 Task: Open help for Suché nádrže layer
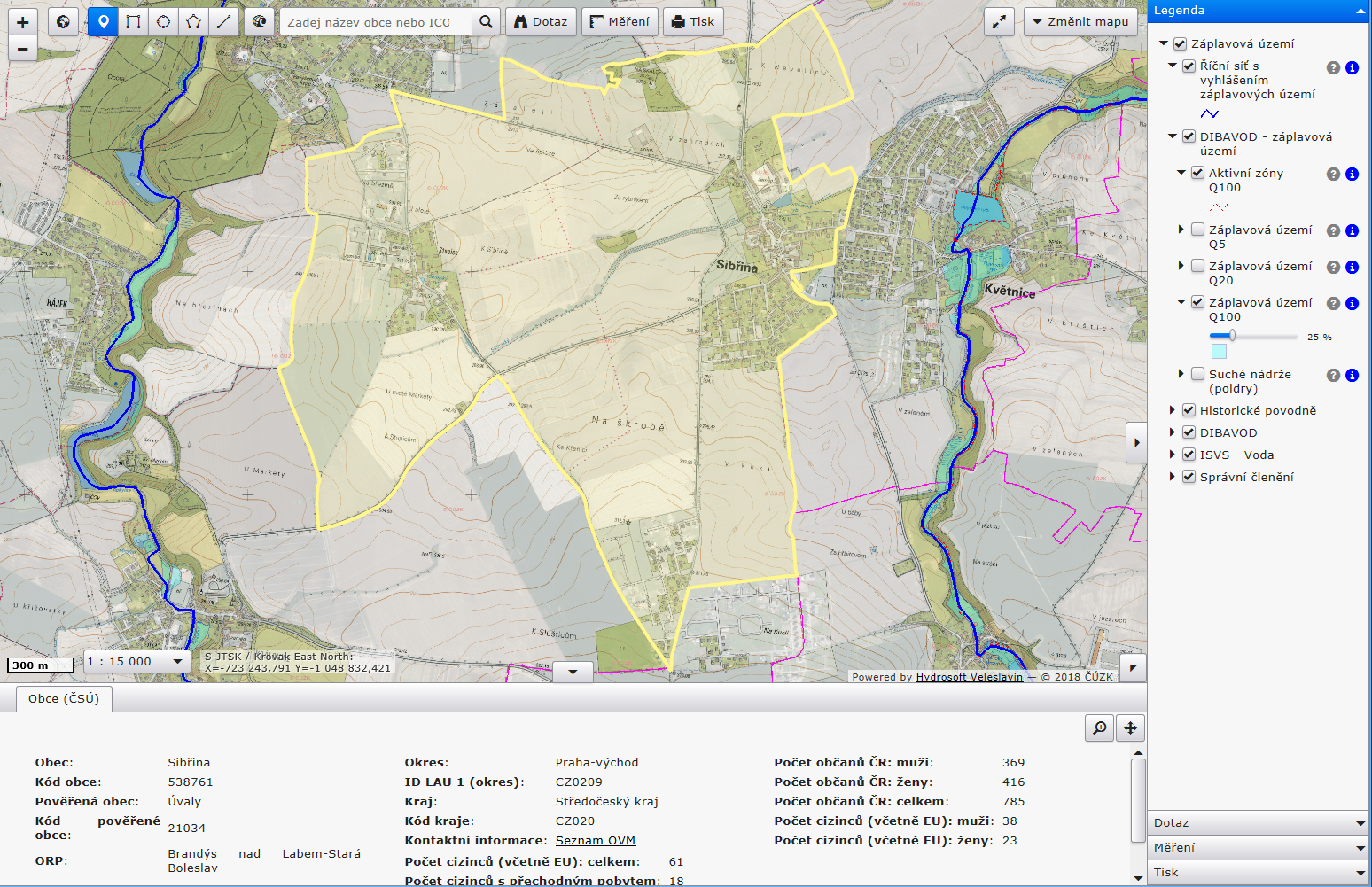pos(1333,375)
